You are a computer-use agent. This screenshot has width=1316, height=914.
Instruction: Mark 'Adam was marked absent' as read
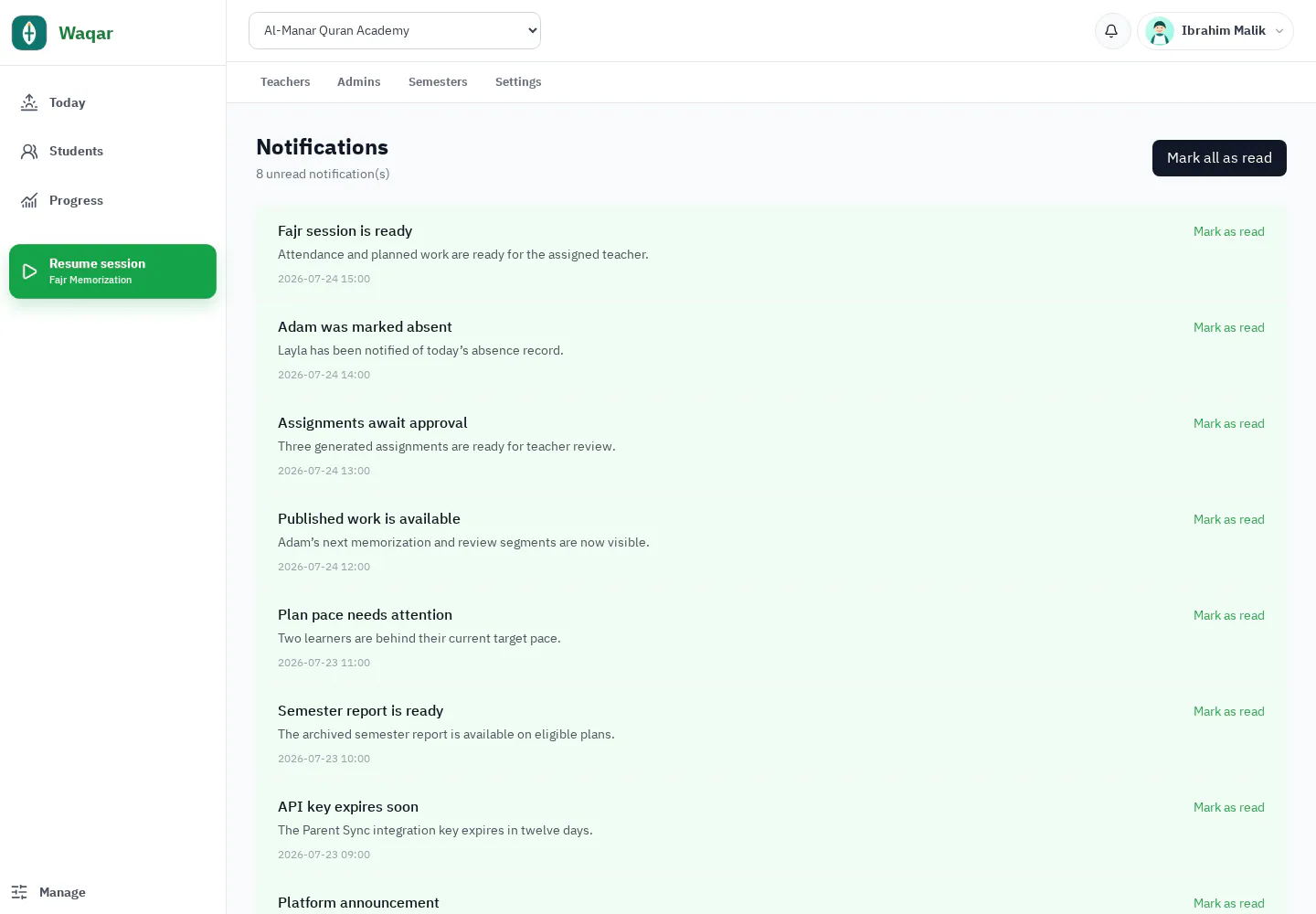1228,328
